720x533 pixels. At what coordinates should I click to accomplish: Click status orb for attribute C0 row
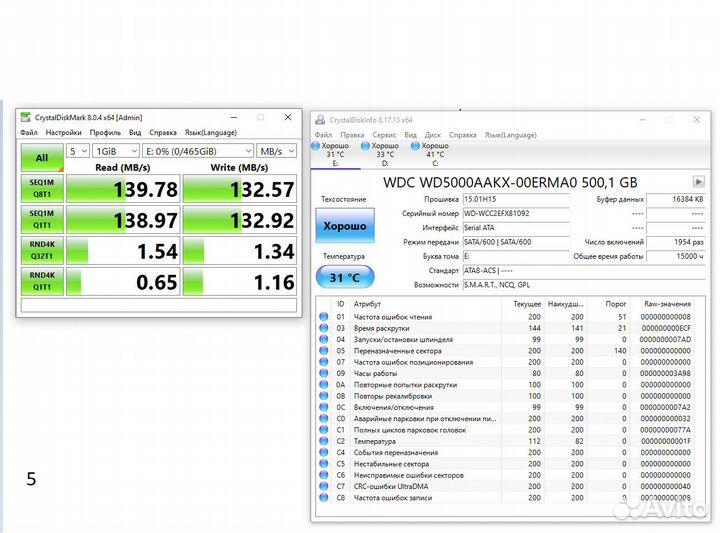pos(324,418)
